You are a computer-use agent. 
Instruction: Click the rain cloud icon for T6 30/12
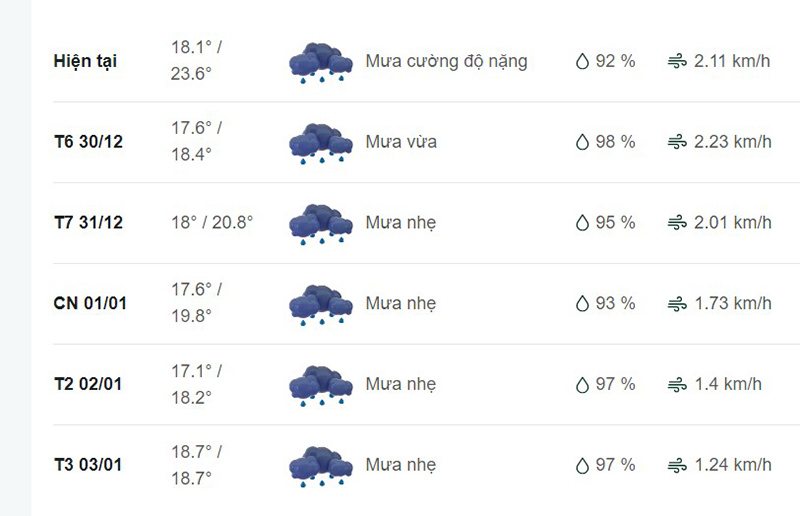point(320,143)
